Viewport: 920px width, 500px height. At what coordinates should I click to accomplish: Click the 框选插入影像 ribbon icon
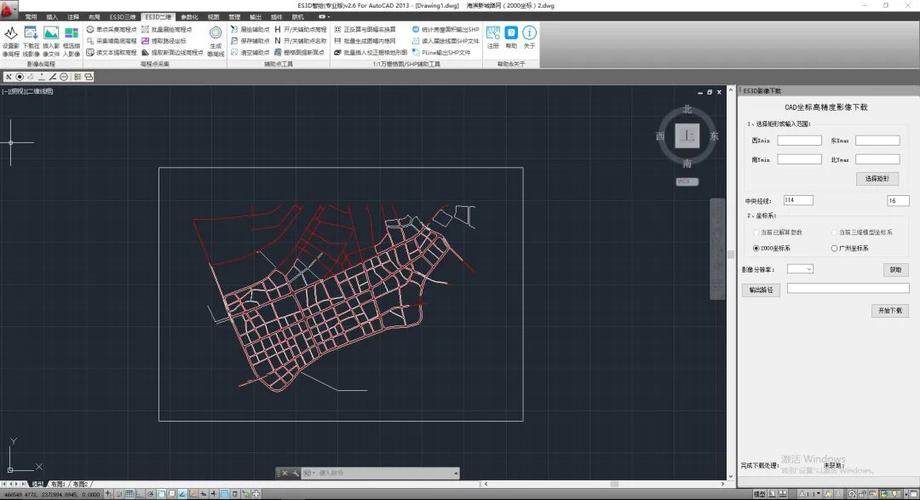pyautogui.click(x=71, y=41)
